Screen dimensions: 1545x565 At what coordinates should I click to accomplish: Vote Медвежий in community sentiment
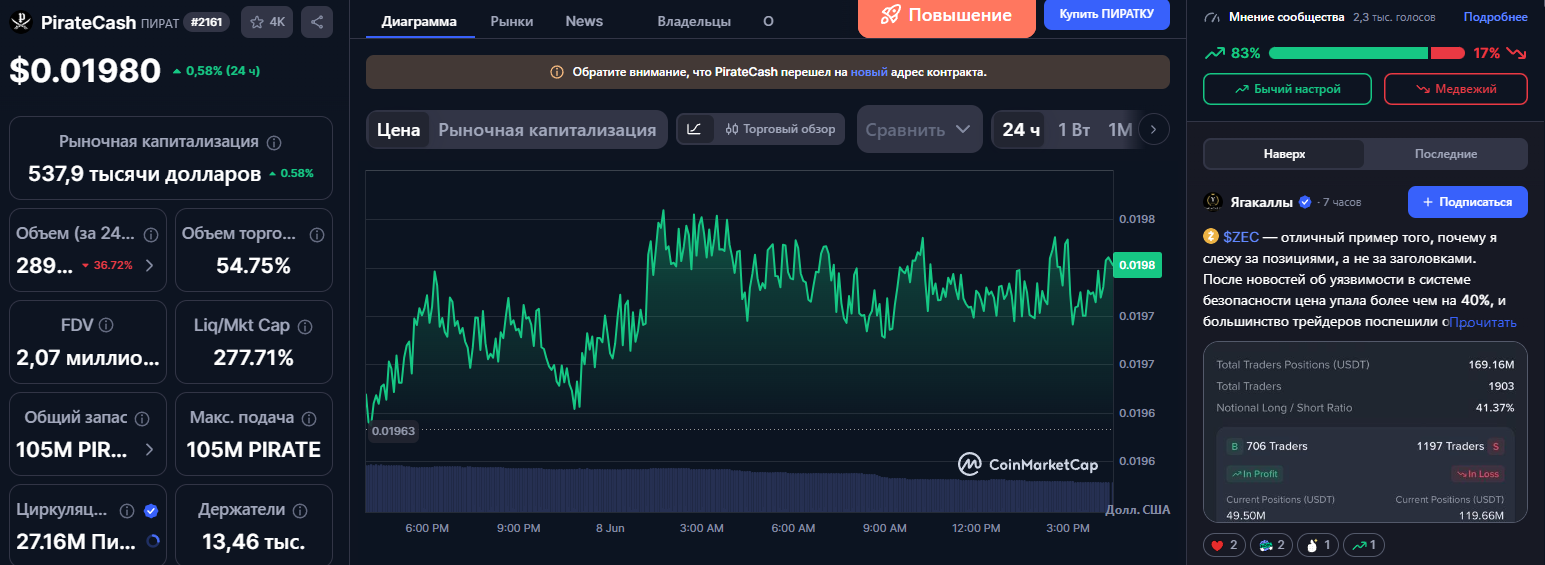tap(1455, 89)
